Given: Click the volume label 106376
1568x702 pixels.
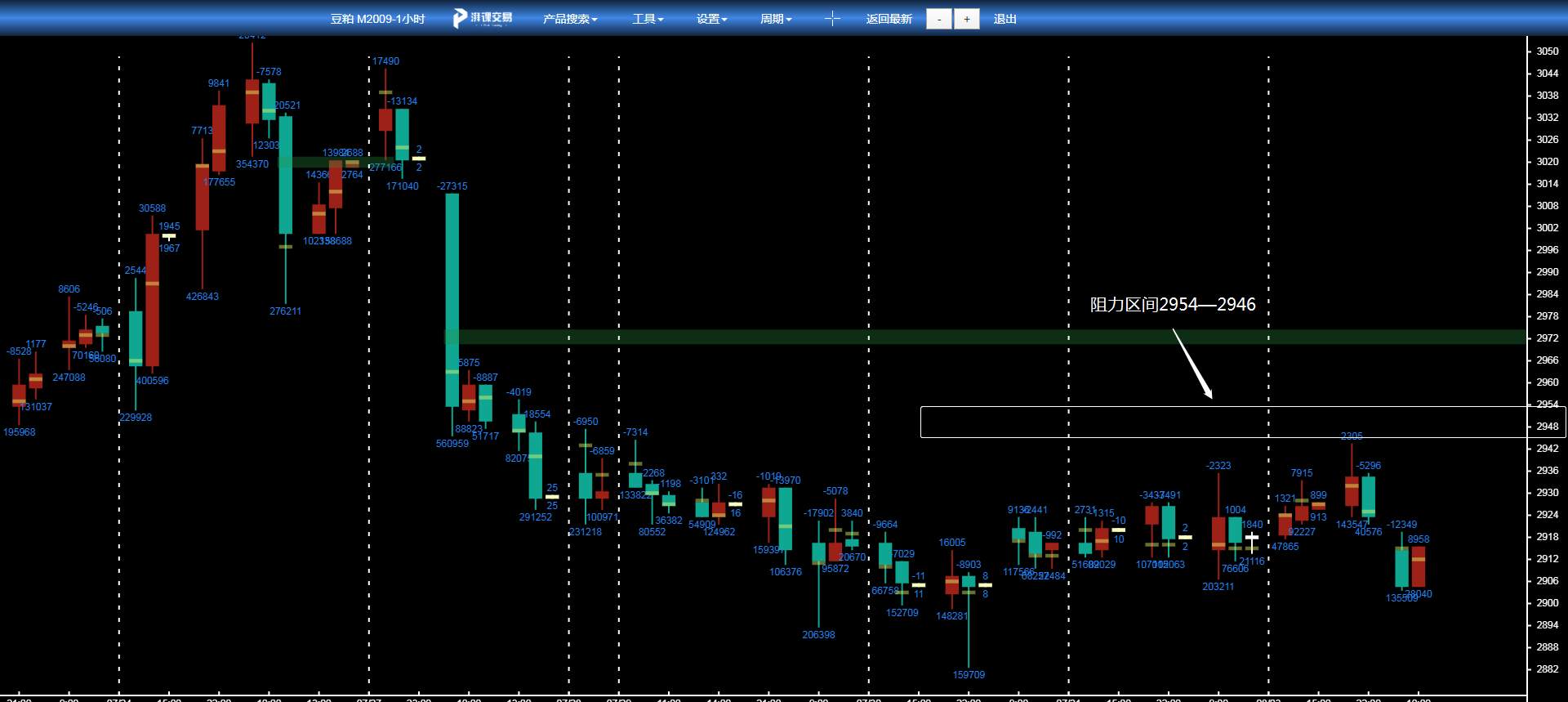Looking at the screenshot, I should [786, 572].
